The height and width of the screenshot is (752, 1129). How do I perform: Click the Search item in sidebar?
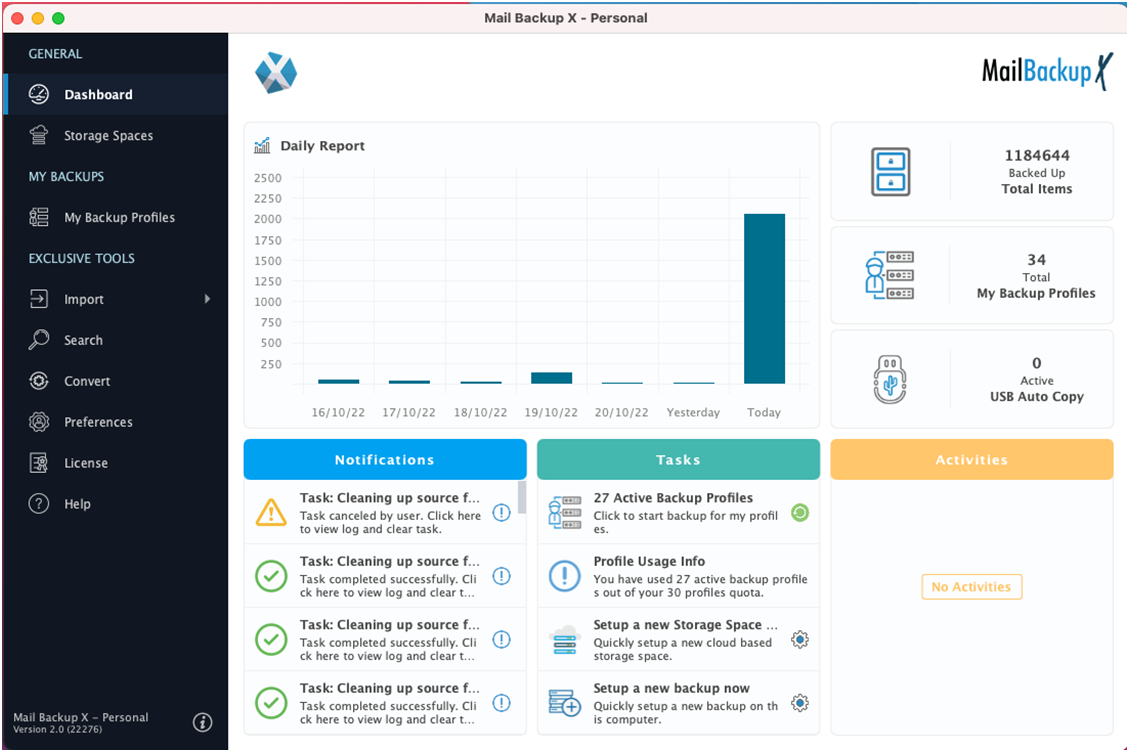click(x=116, y=339)
